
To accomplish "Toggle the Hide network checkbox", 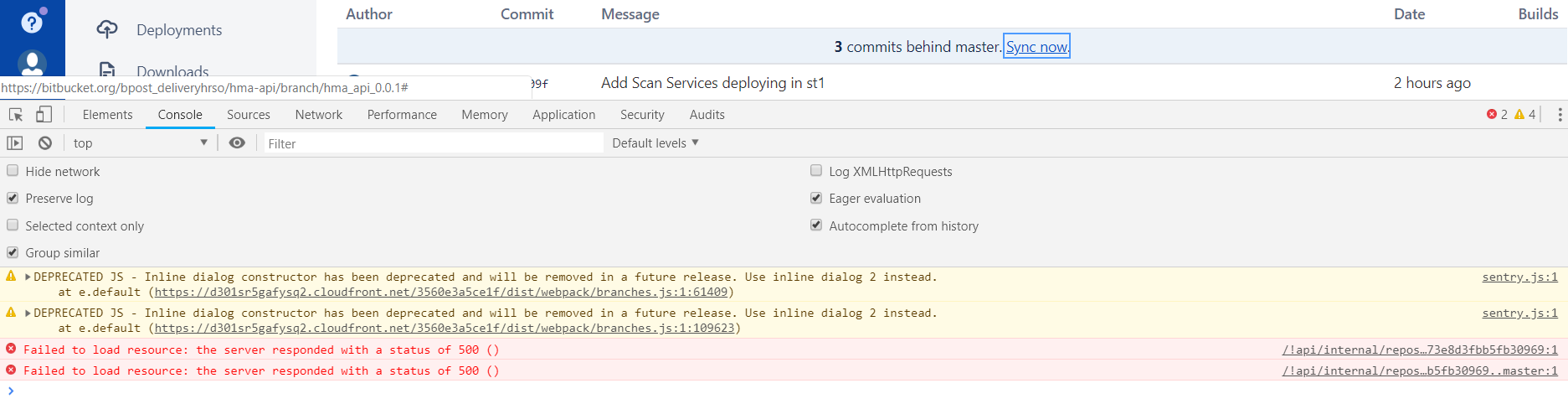I will click(13, 170).
